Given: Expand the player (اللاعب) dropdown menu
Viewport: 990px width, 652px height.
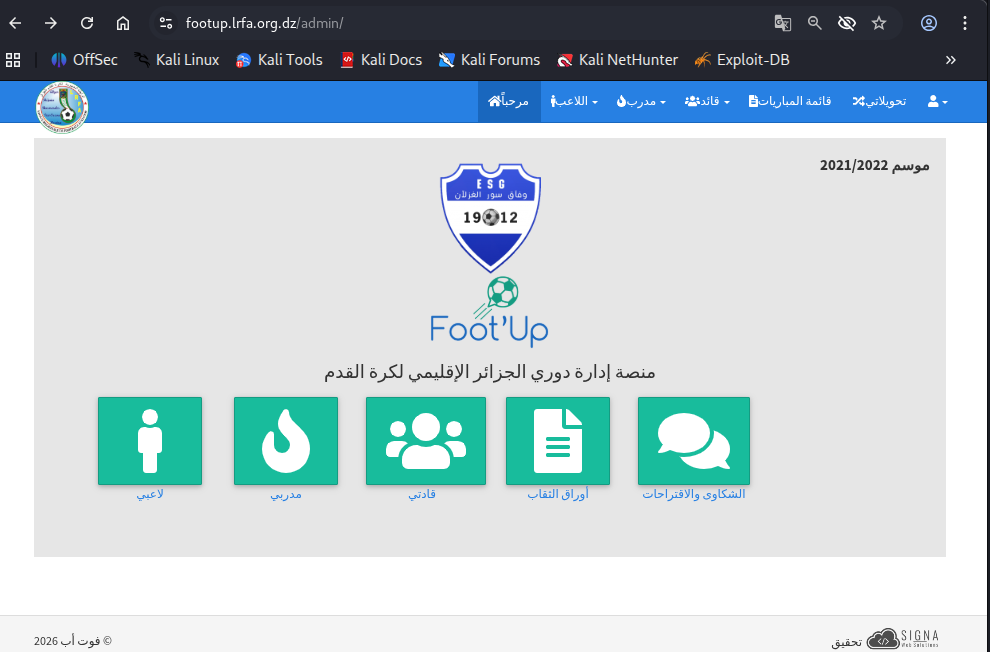Looking at the screenshot, I should pyautogui.click(x=574, y=102).
